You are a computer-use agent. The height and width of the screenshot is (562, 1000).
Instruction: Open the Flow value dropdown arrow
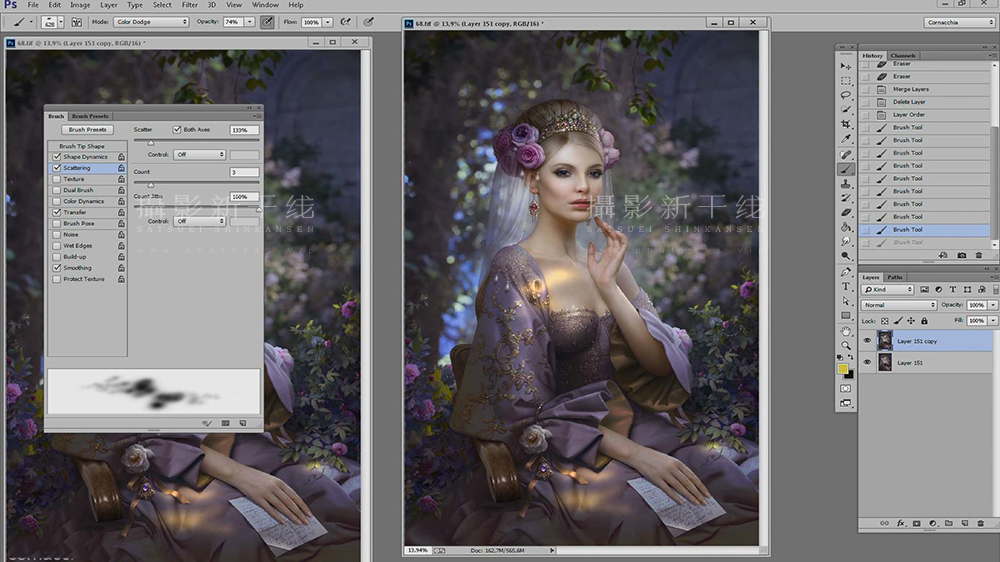328,22
